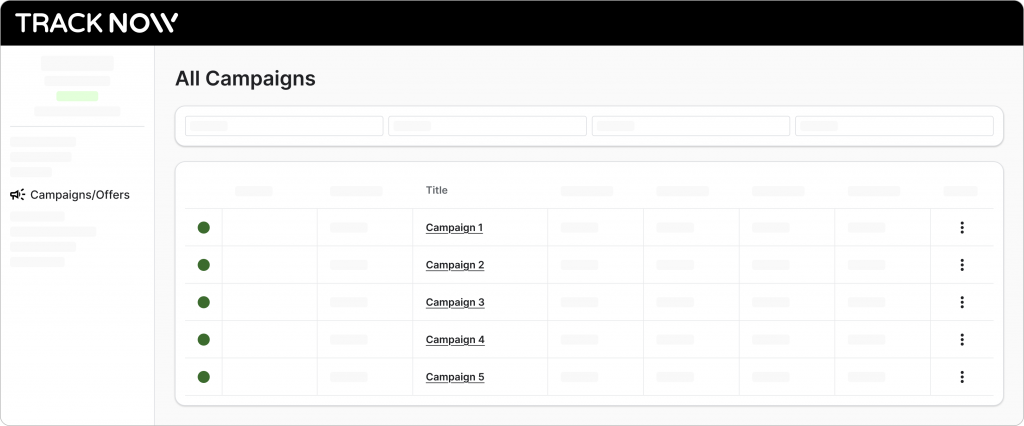The width and height of the screenshot is (1024, 426).
Task: Toggle the Campaign 3 green status indicator
Action: point(203,302)
